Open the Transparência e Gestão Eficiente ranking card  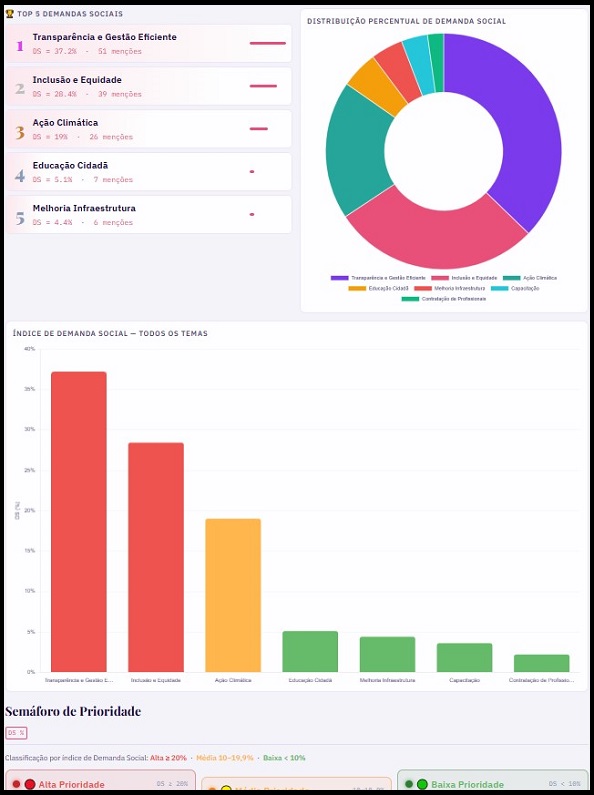pos(148,44)
